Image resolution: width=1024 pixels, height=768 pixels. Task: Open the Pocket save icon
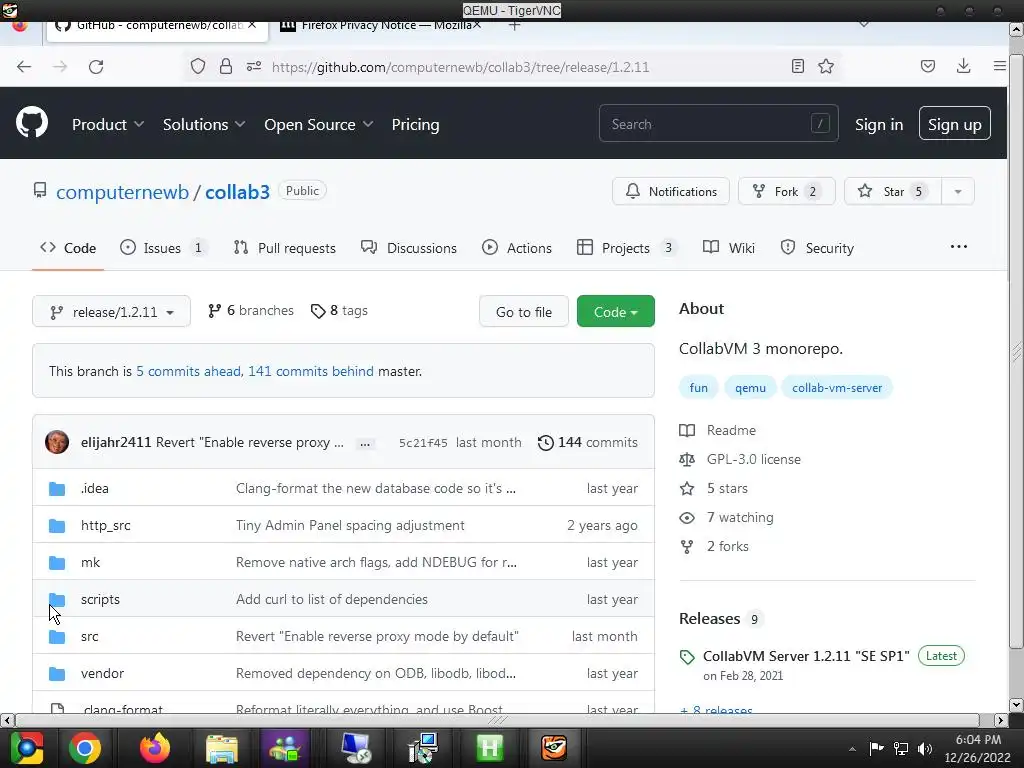pyautogui.click(x=928, y=66)
